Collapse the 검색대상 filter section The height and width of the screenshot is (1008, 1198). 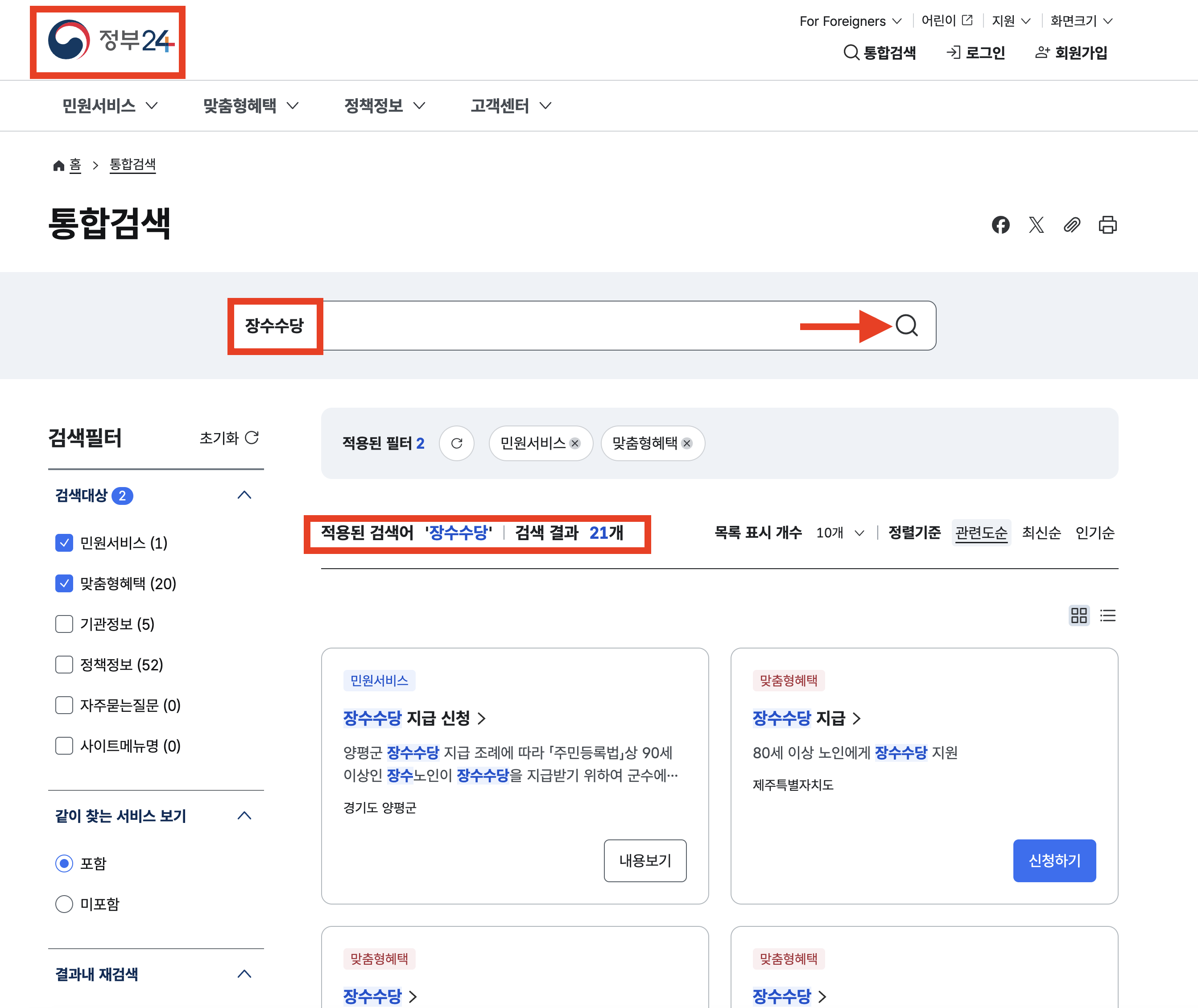pos(244,496)
